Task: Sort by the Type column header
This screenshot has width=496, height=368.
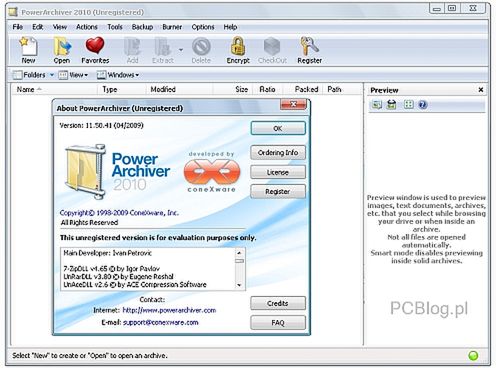Action: coord(121,89)
